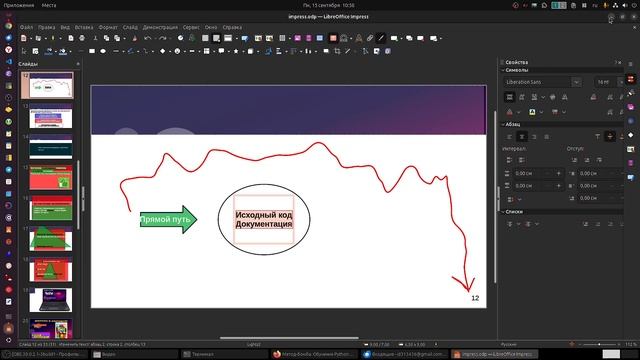
Task: Open the Properties deck in the sidebar strip
Action: (631, 79)
